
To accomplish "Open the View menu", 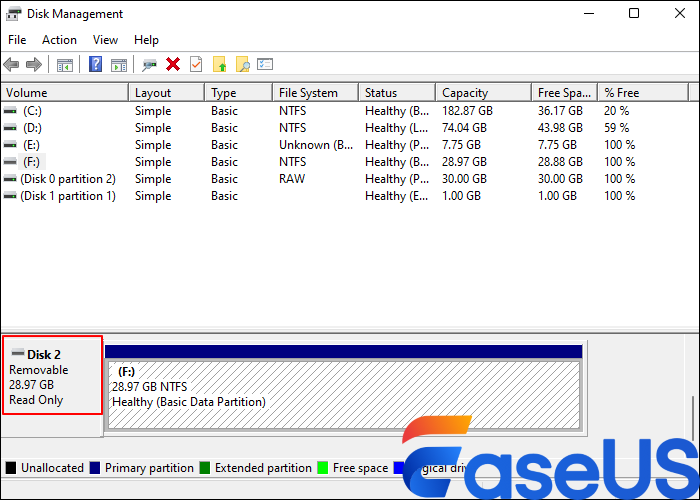I will [105, 40].
